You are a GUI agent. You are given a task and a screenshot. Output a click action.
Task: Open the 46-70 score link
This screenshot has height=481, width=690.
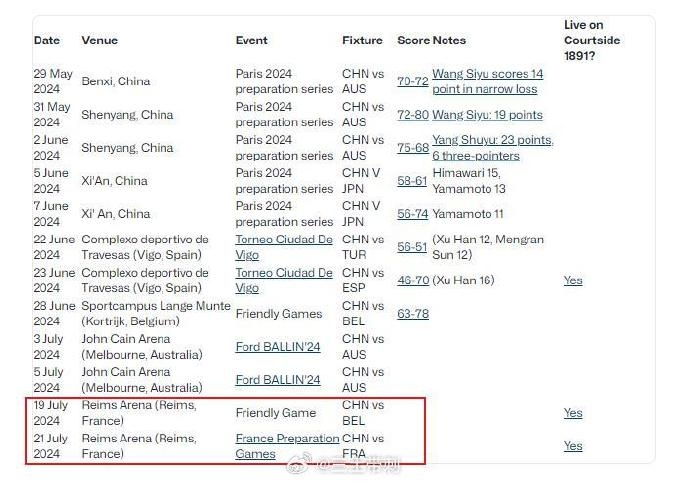pyautogui.click(x=412, y=280)
